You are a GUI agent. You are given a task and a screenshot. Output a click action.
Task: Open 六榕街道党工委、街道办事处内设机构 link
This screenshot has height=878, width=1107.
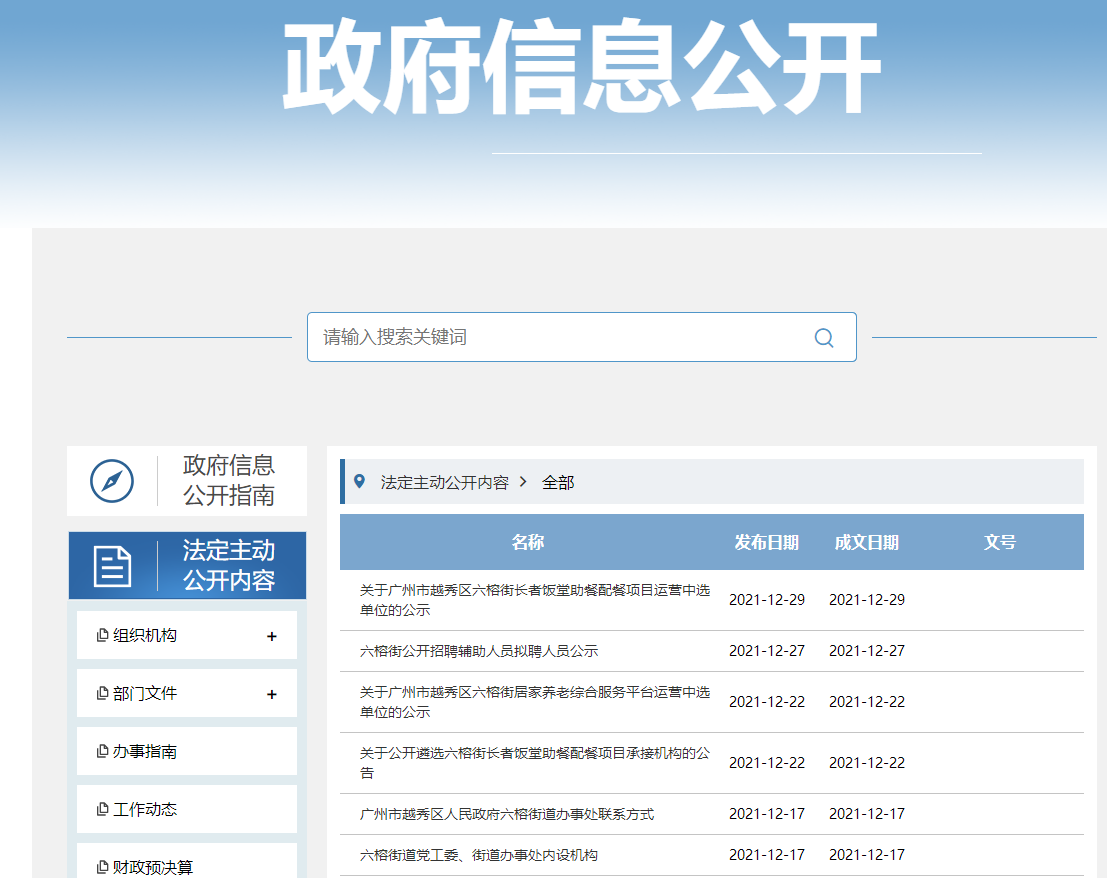tap(479, 855)
